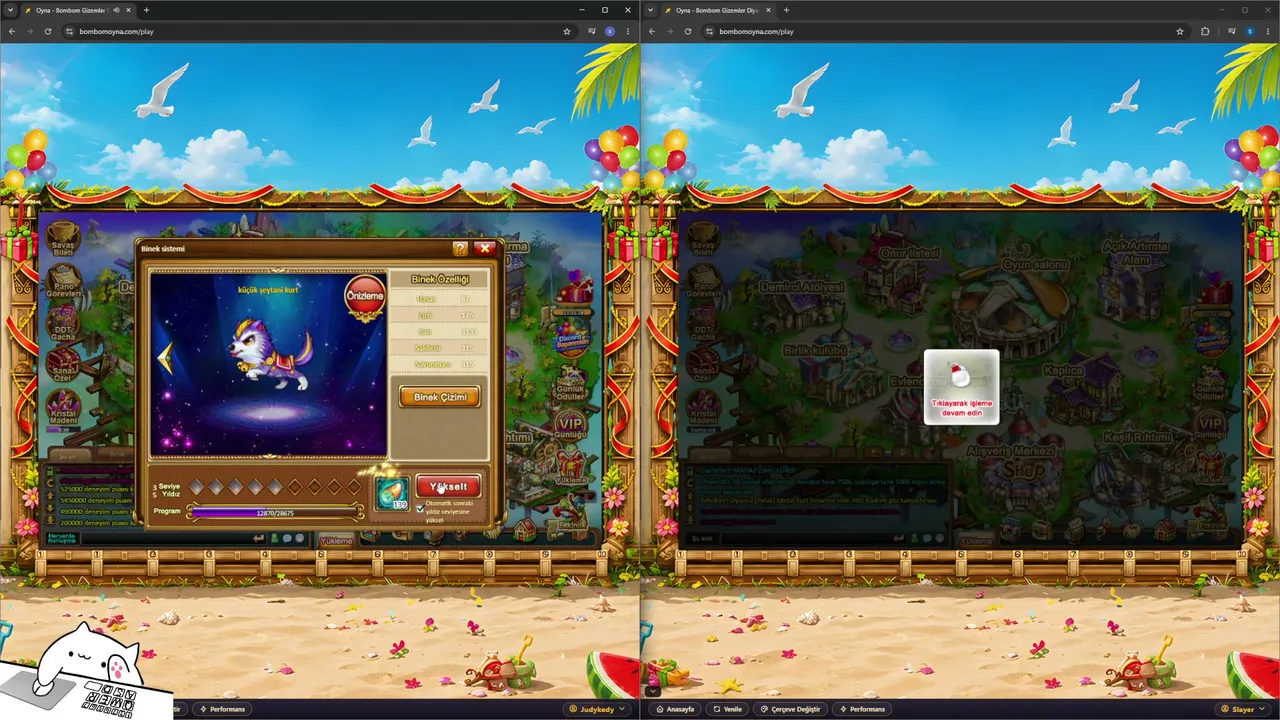Screen dimensions: 1280x720
Task: Reload the right browser window page
Action: tap(687, 31)
